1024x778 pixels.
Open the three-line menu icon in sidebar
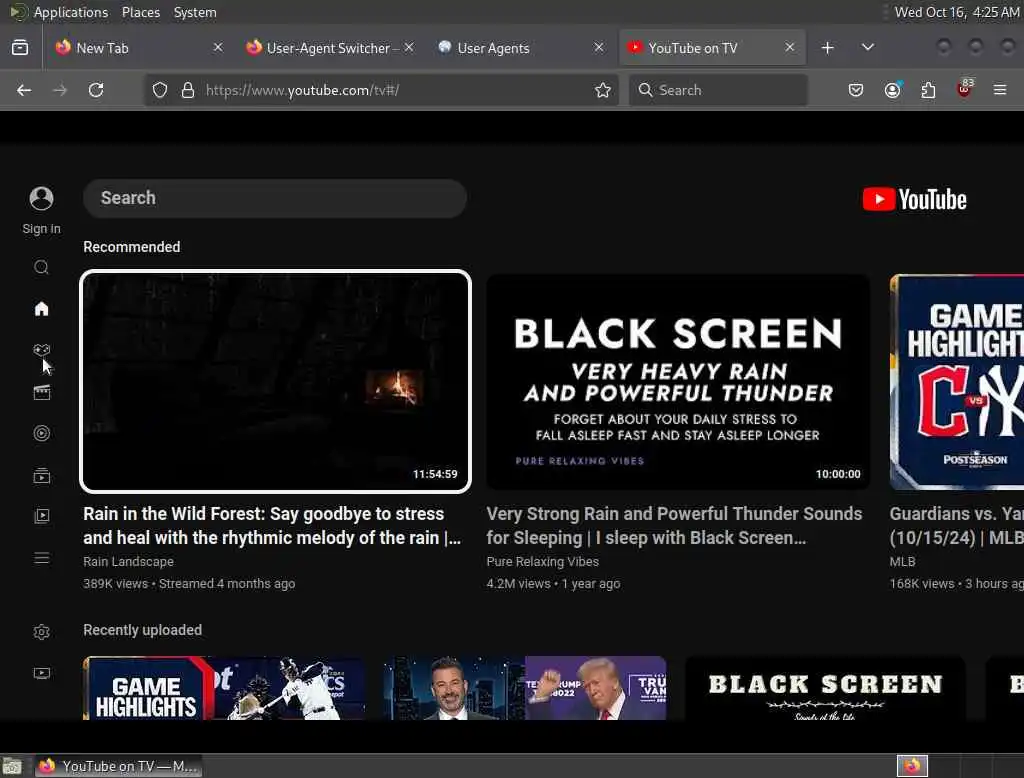coord(41,558)
